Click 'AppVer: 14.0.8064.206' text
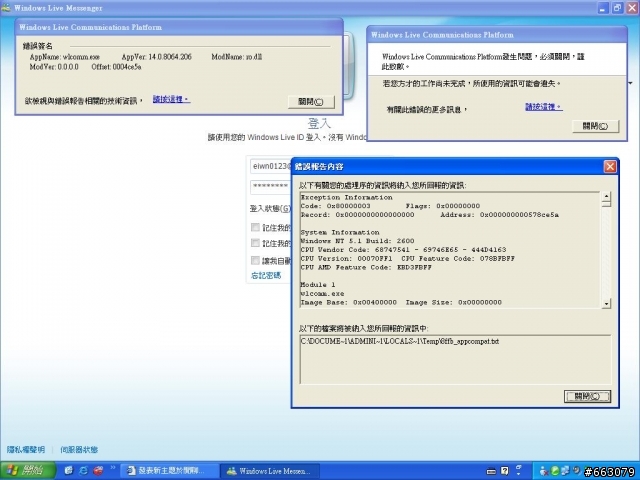The width and height of the screenshot is (640, 480). point(156,57)
